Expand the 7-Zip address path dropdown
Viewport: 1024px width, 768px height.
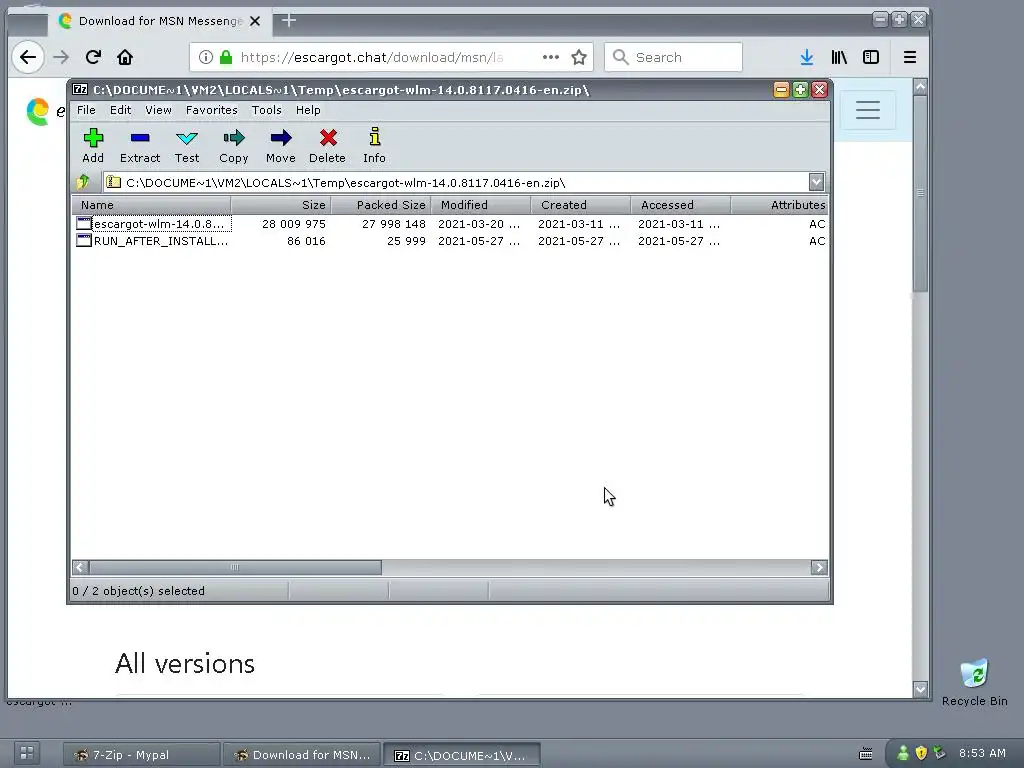[816, 182]
